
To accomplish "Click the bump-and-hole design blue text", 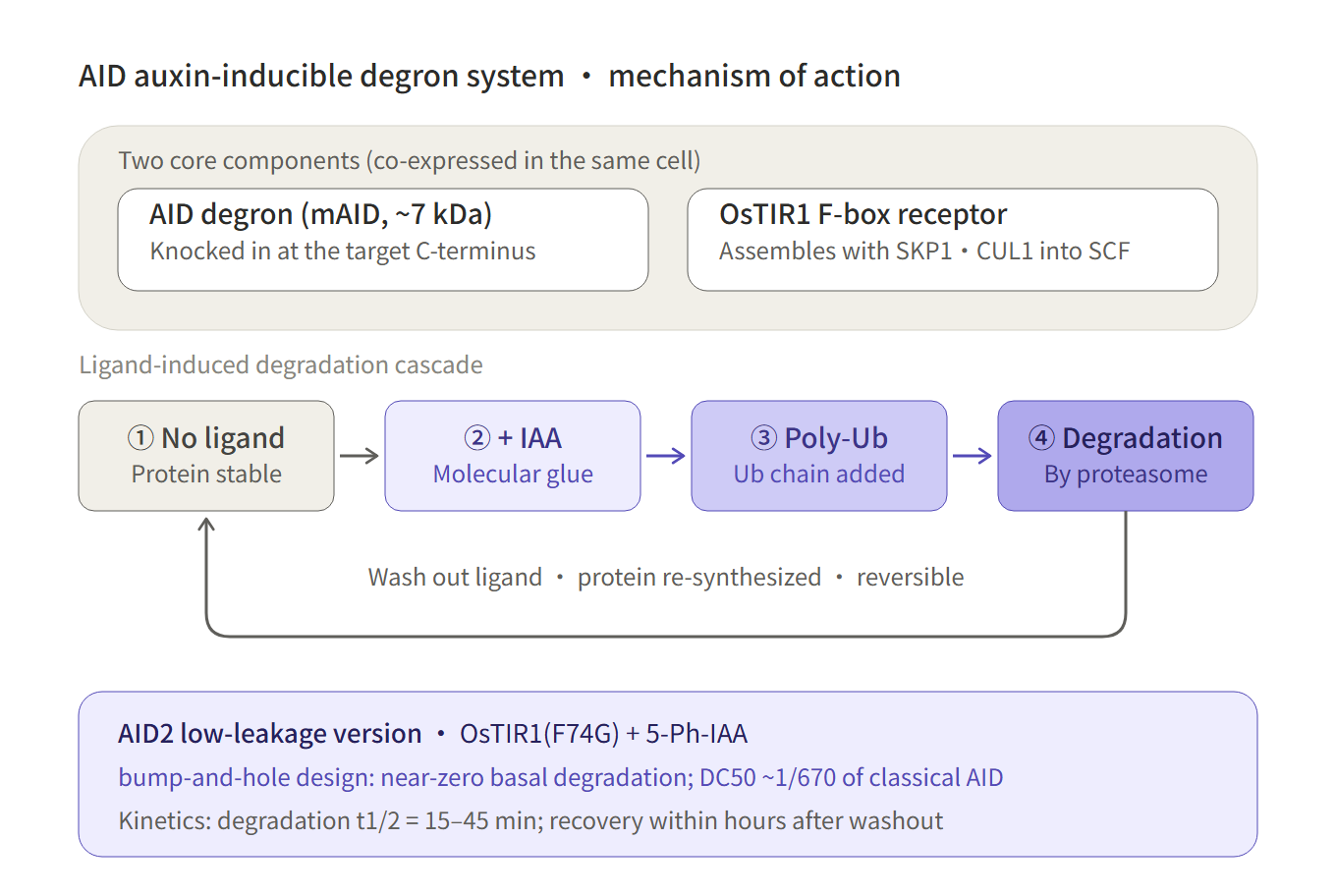I will pos(561,777).
